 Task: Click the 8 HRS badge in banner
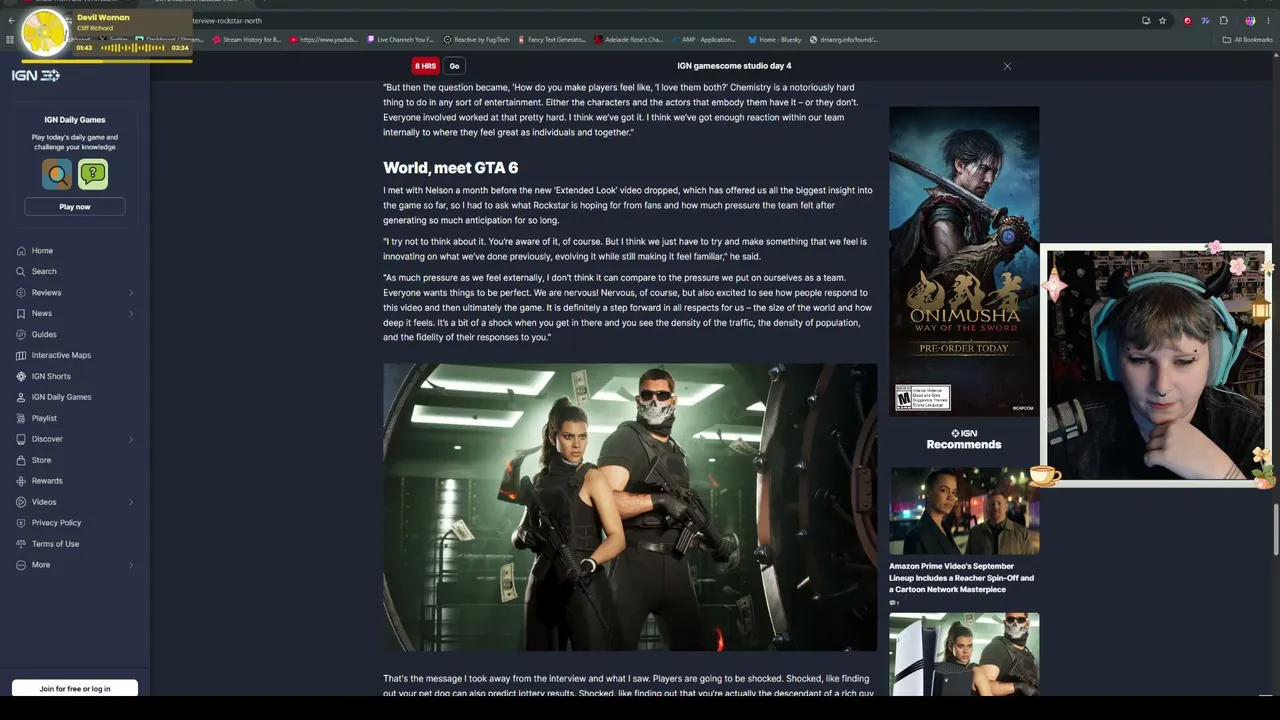[x=426, y=66]
